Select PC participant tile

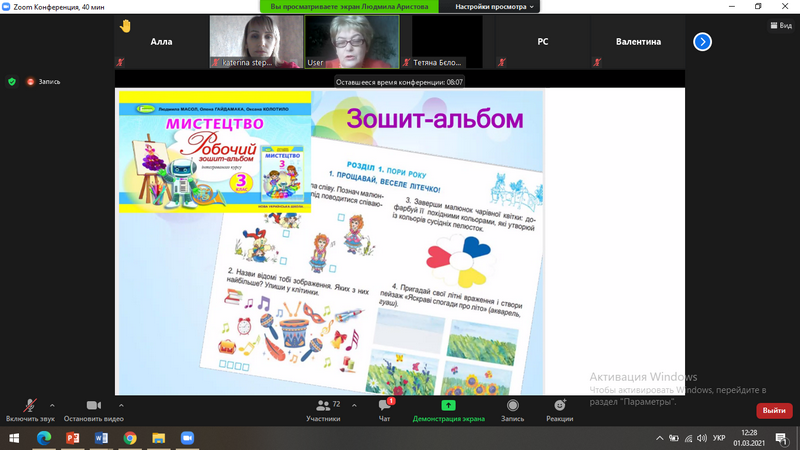(x=542, y=42)
